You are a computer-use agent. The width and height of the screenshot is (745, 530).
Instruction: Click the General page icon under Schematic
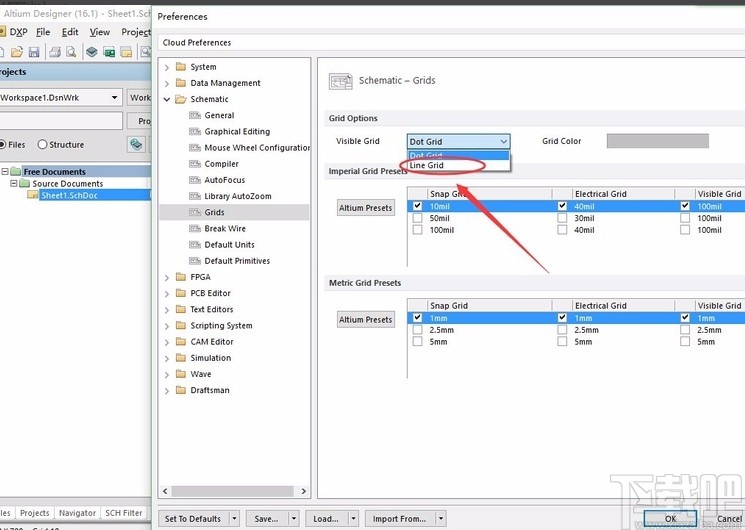click(195, 115)
